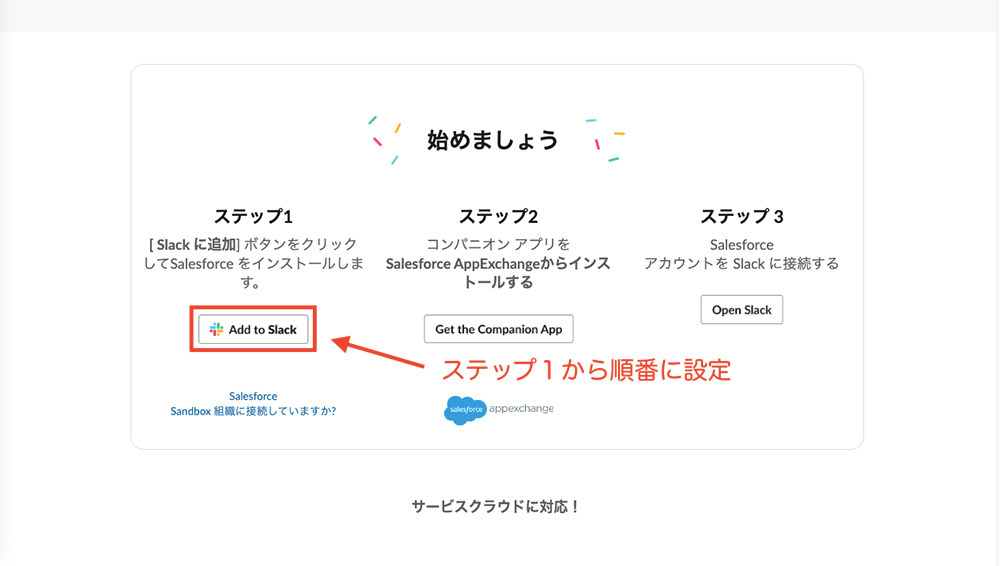Open the Get the Companion App button
Image resolution: width=1000 pixels, height=566 pixels.
pyautogui.click(x=499, y=329)
